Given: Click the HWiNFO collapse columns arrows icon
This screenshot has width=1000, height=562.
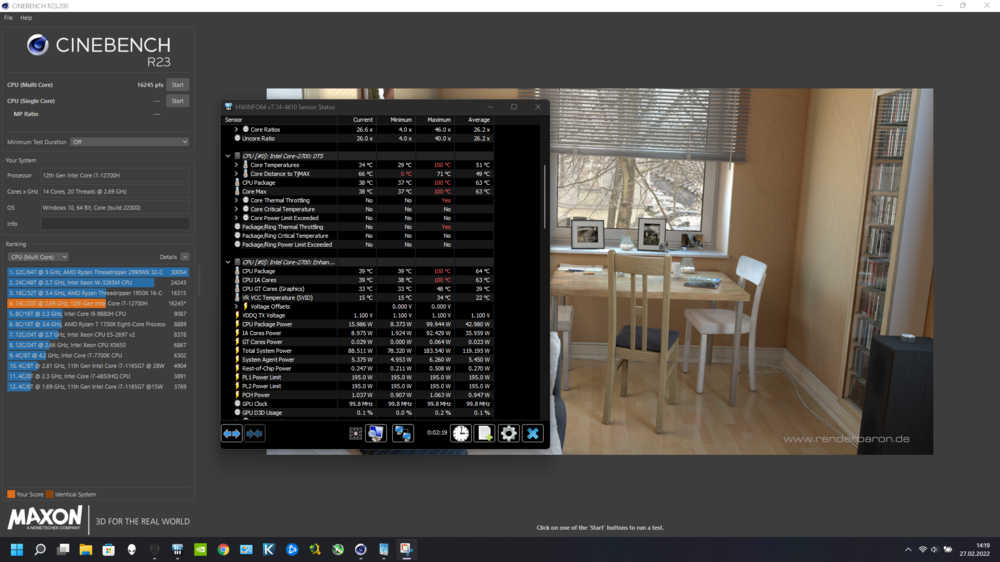Looking at the screenshot, I should 254,433.
